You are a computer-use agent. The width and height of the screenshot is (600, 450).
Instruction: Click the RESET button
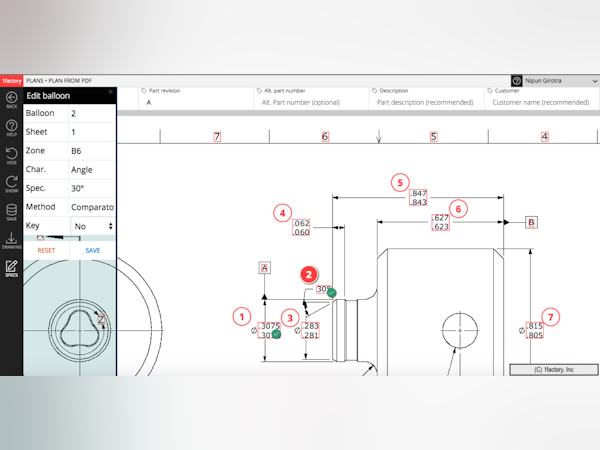click(46, 250)
